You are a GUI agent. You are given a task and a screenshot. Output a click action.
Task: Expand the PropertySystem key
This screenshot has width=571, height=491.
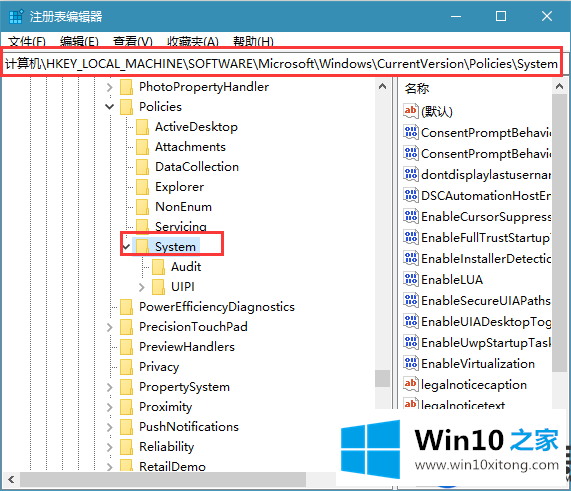coord(109,388)
